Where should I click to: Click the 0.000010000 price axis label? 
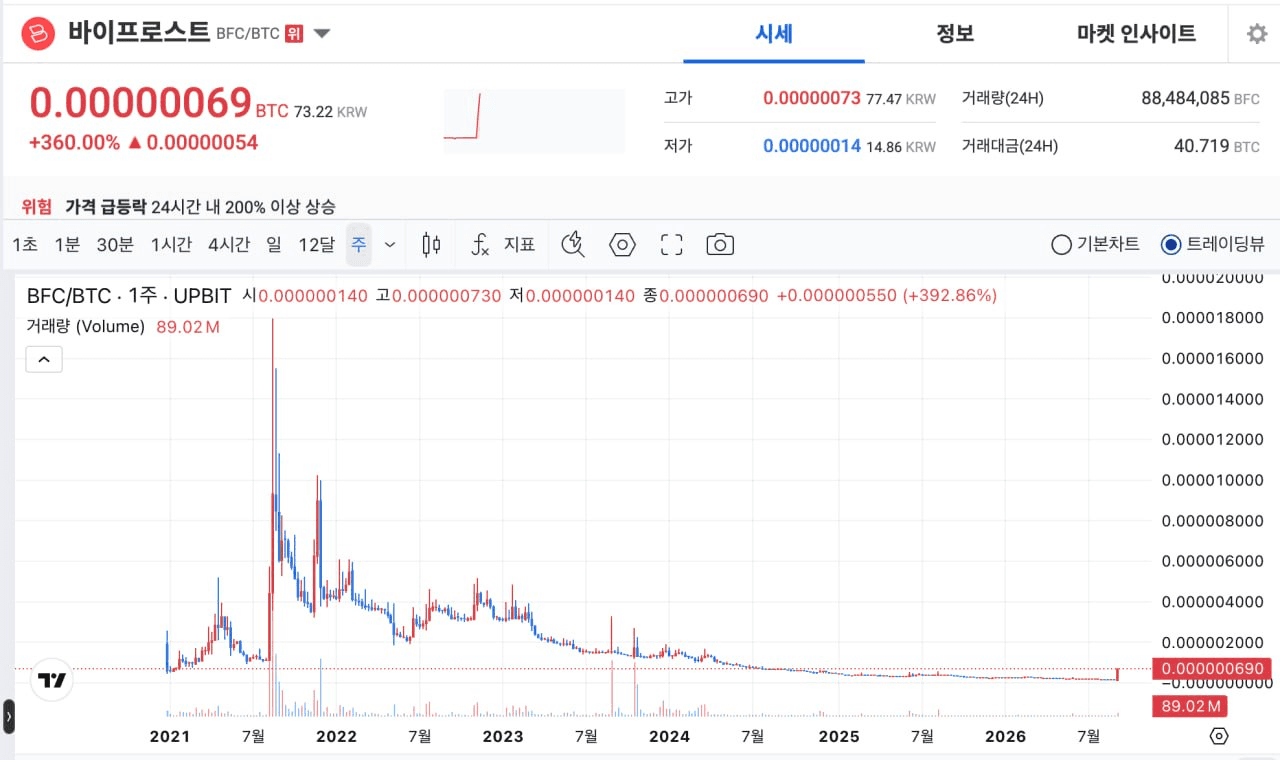coord(1213,480)
